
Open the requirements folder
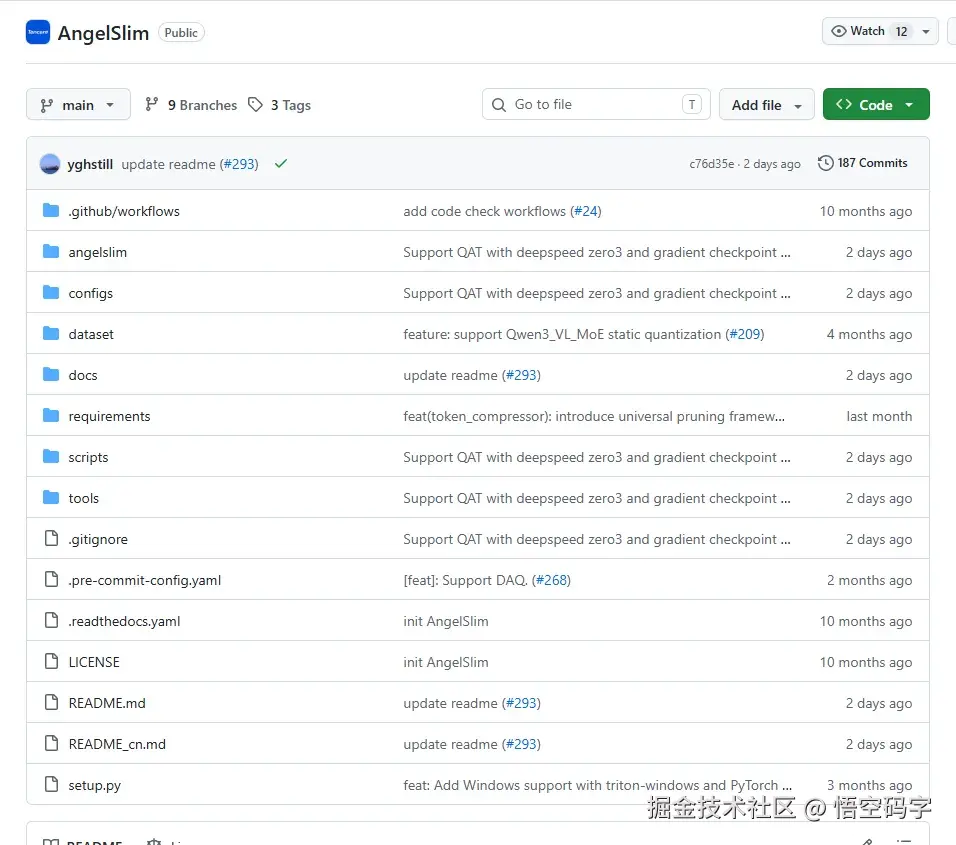[109, 416]
